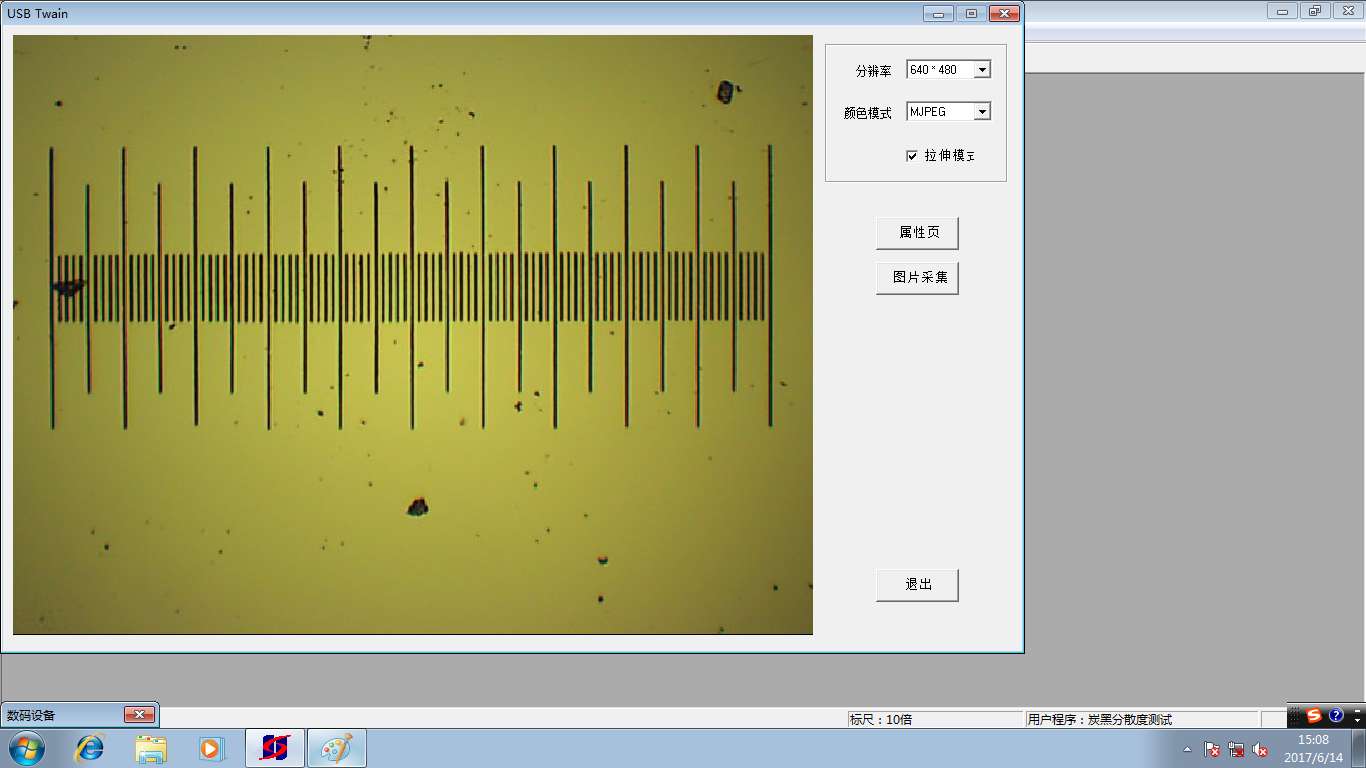
Task: Click the 属性页 properties button
Action: tap(917, 233)
